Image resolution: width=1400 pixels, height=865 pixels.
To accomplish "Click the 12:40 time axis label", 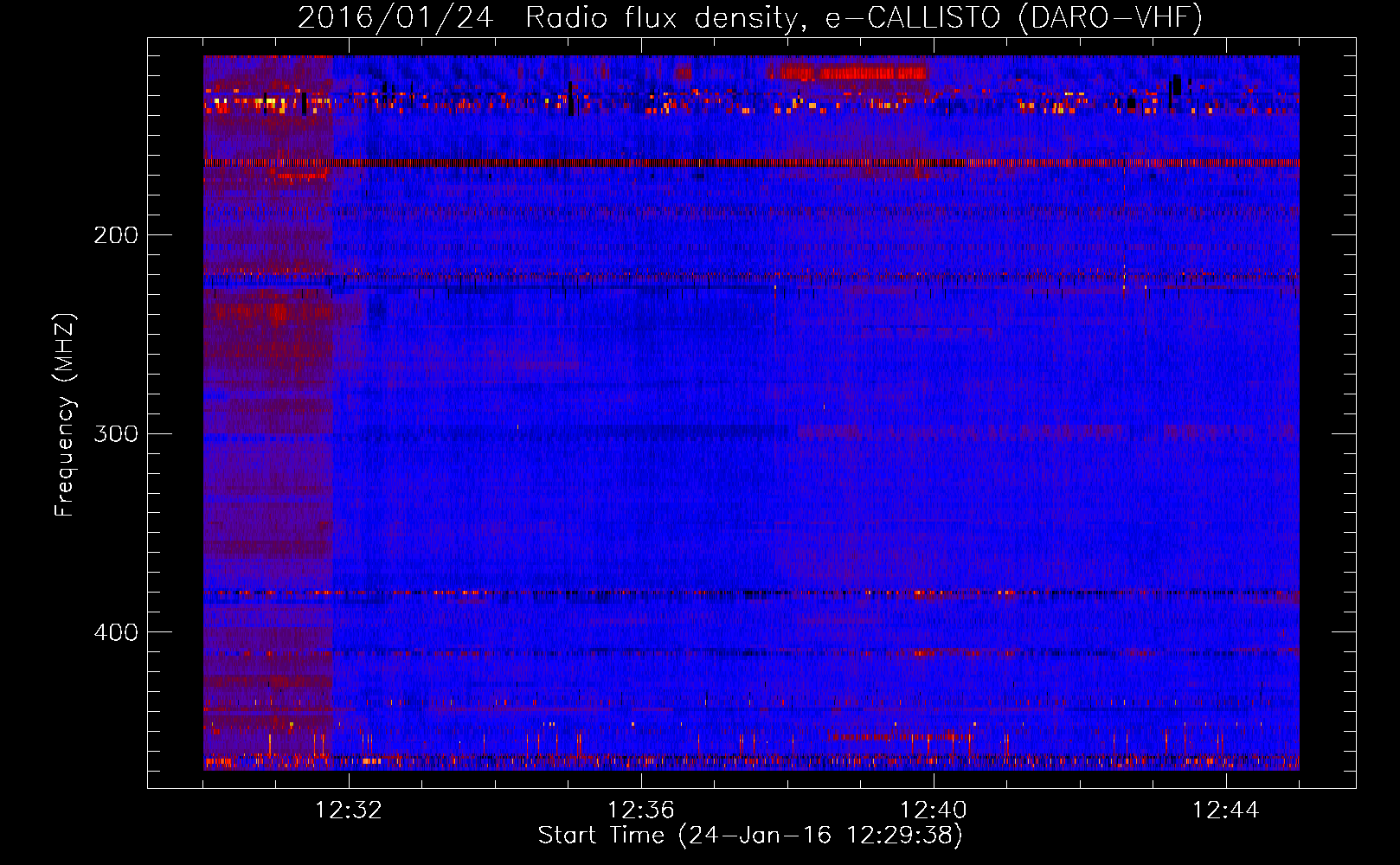I will (934, 811).
